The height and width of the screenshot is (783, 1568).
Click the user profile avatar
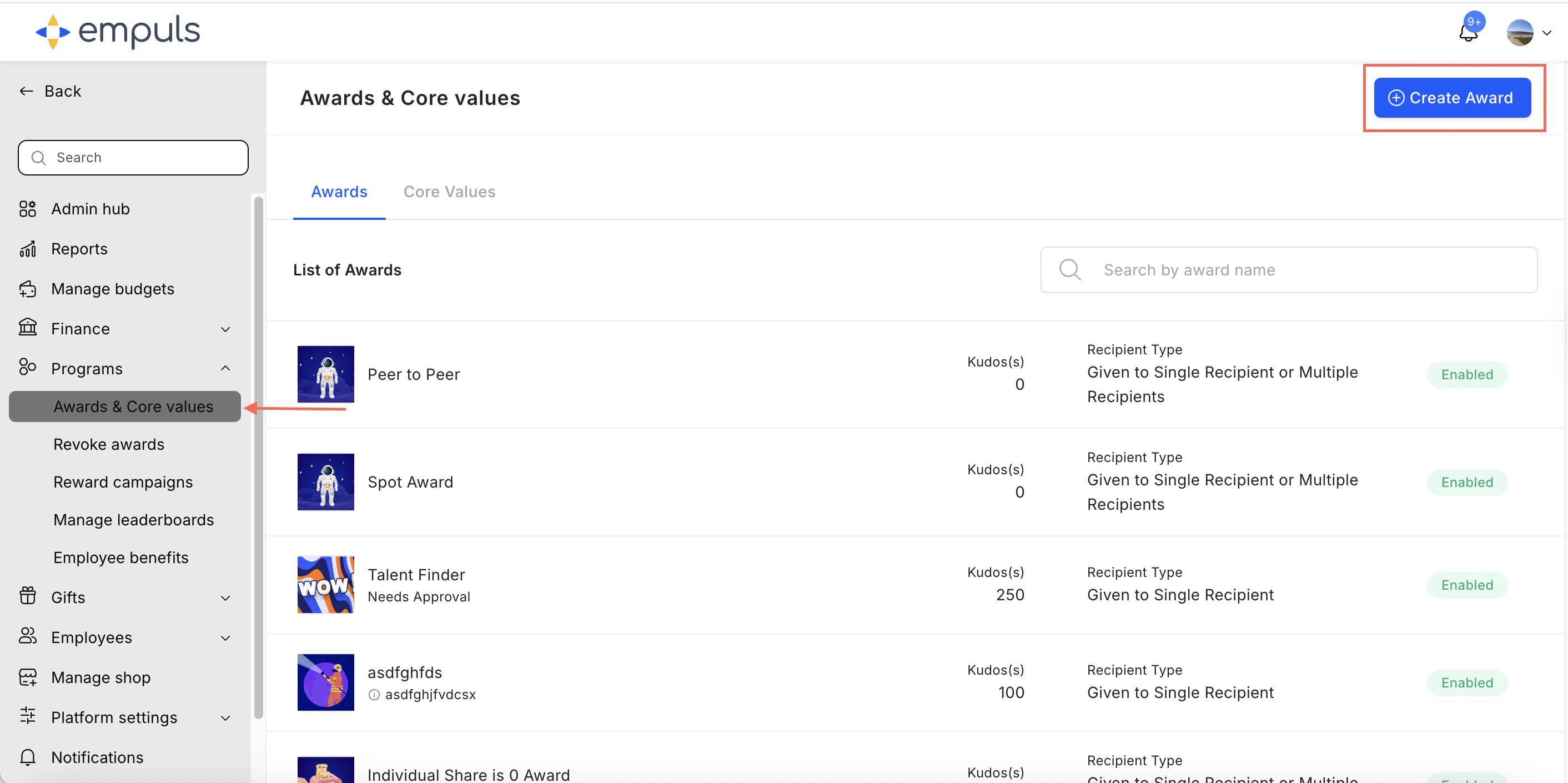click(x=1520, y=33)
